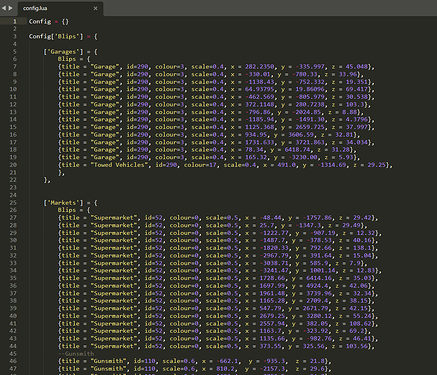Click line number 1 in gutter
Viewport: 437px width, 375px height.
pos(14,21)
